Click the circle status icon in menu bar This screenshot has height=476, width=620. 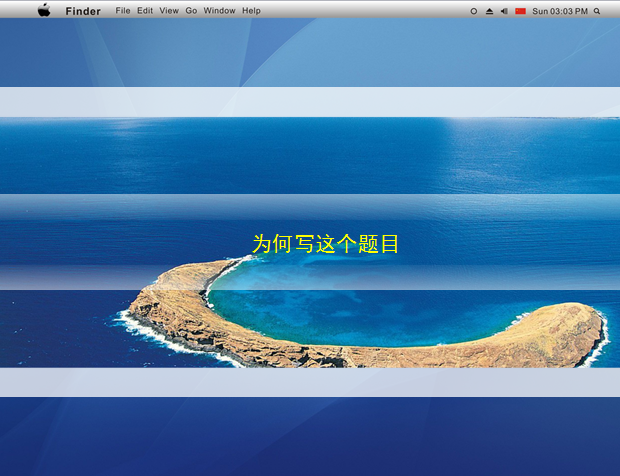pyautogui.click(x=473, y=11)
